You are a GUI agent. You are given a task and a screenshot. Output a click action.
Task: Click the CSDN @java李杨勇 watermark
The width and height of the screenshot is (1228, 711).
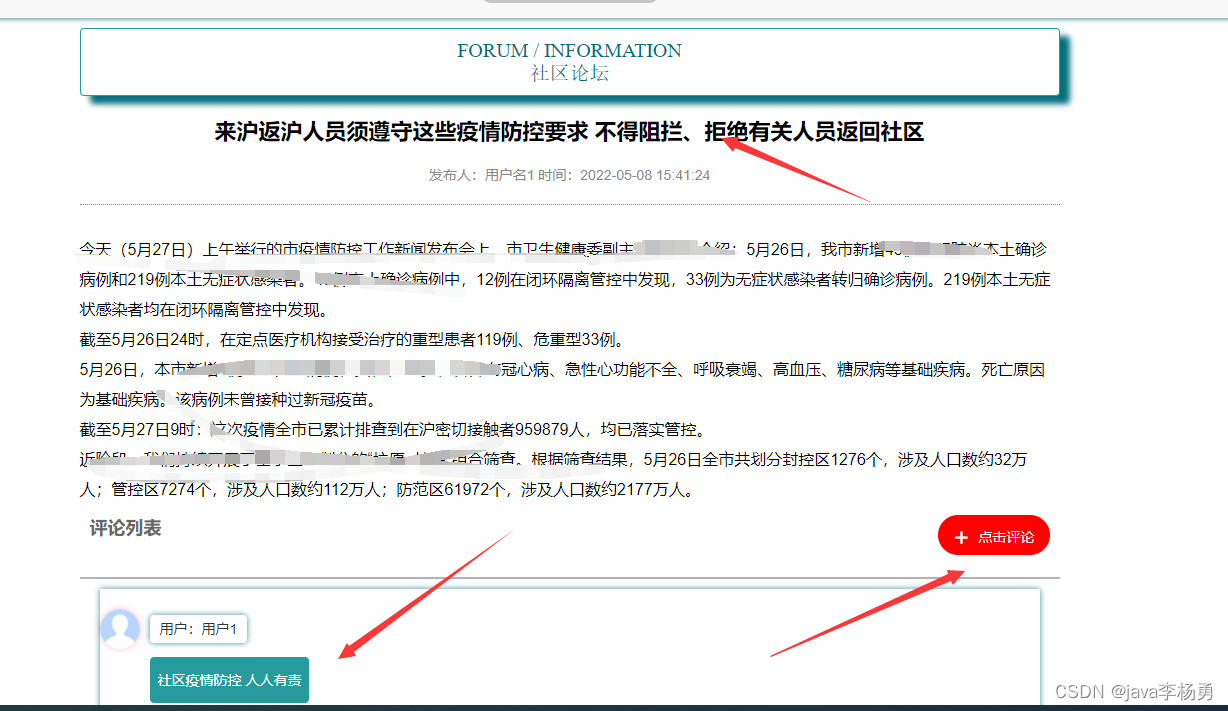(x=1134, y=691)
